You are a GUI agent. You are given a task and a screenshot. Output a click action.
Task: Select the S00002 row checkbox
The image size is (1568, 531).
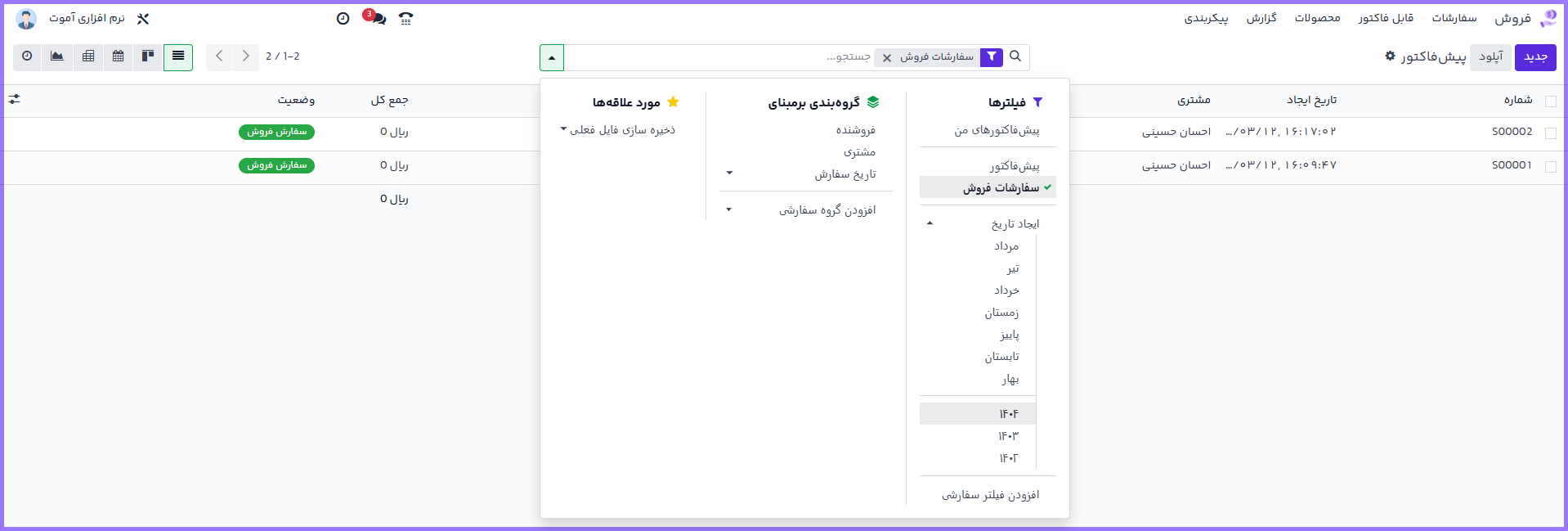click(1550, 133)
